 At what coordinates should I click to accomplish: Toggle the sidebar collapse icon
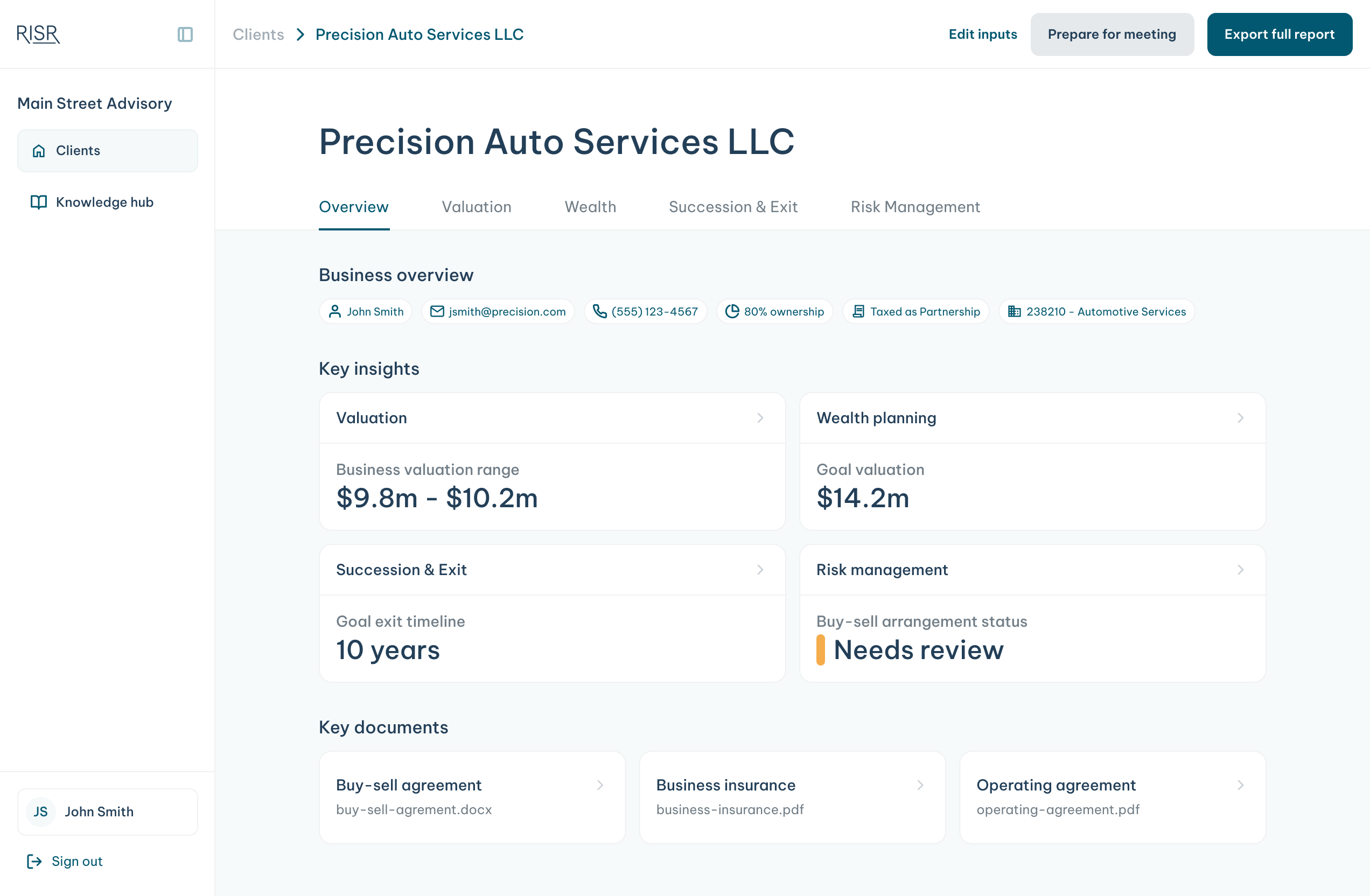pyautogui.click(x=185, y=34)
